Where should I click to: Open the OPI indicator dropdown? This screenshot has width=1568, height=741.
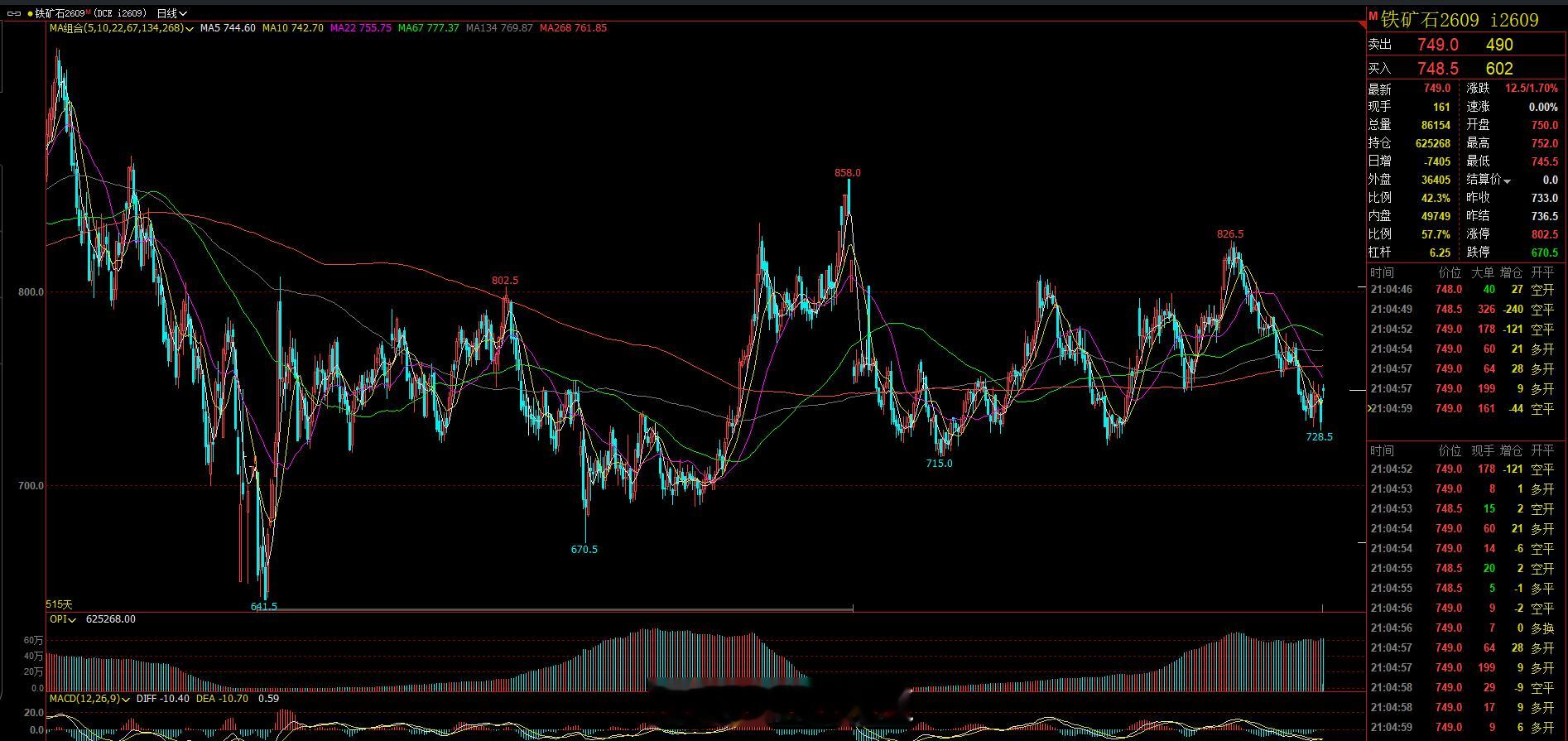coord(73,619)
